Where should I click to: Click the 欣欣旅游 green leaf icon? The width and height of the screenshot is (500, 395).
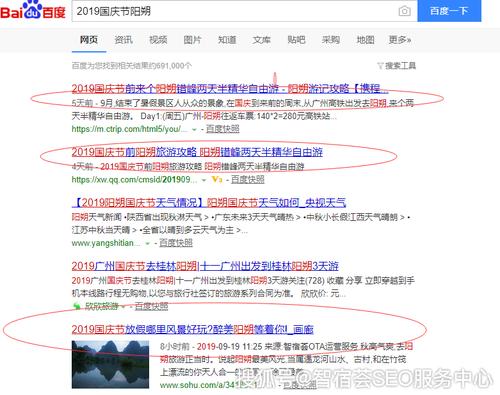[x=76, y=306]
